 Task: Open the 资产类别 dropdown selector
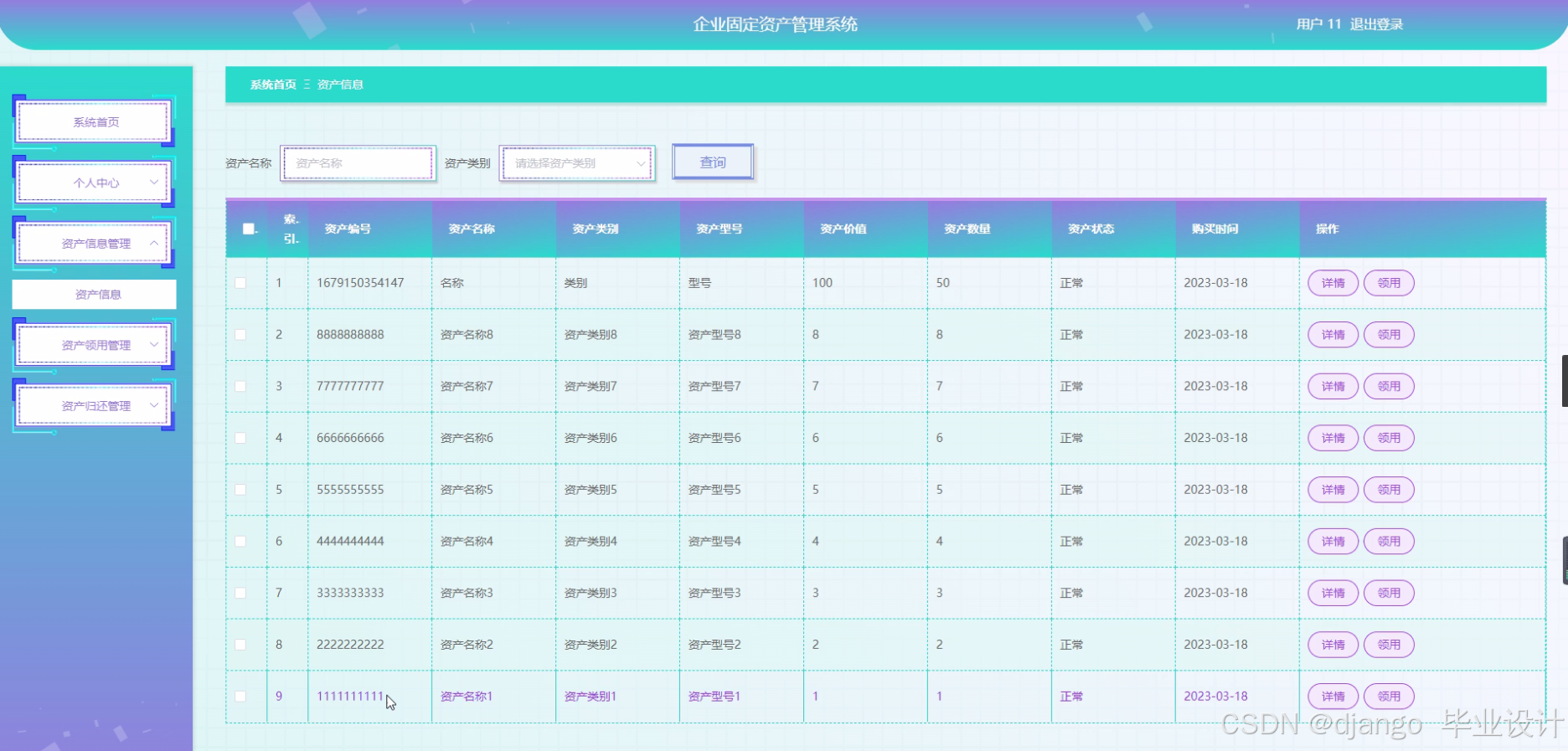tap(577, 163)
